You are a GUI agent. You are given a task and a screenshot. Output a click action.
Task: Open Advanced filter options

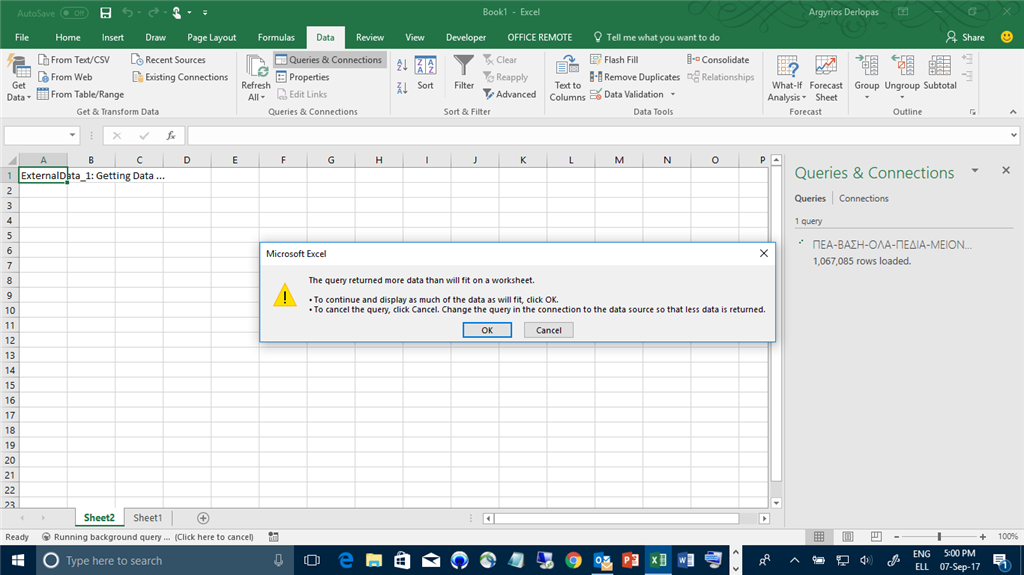[x=509, y=94]
